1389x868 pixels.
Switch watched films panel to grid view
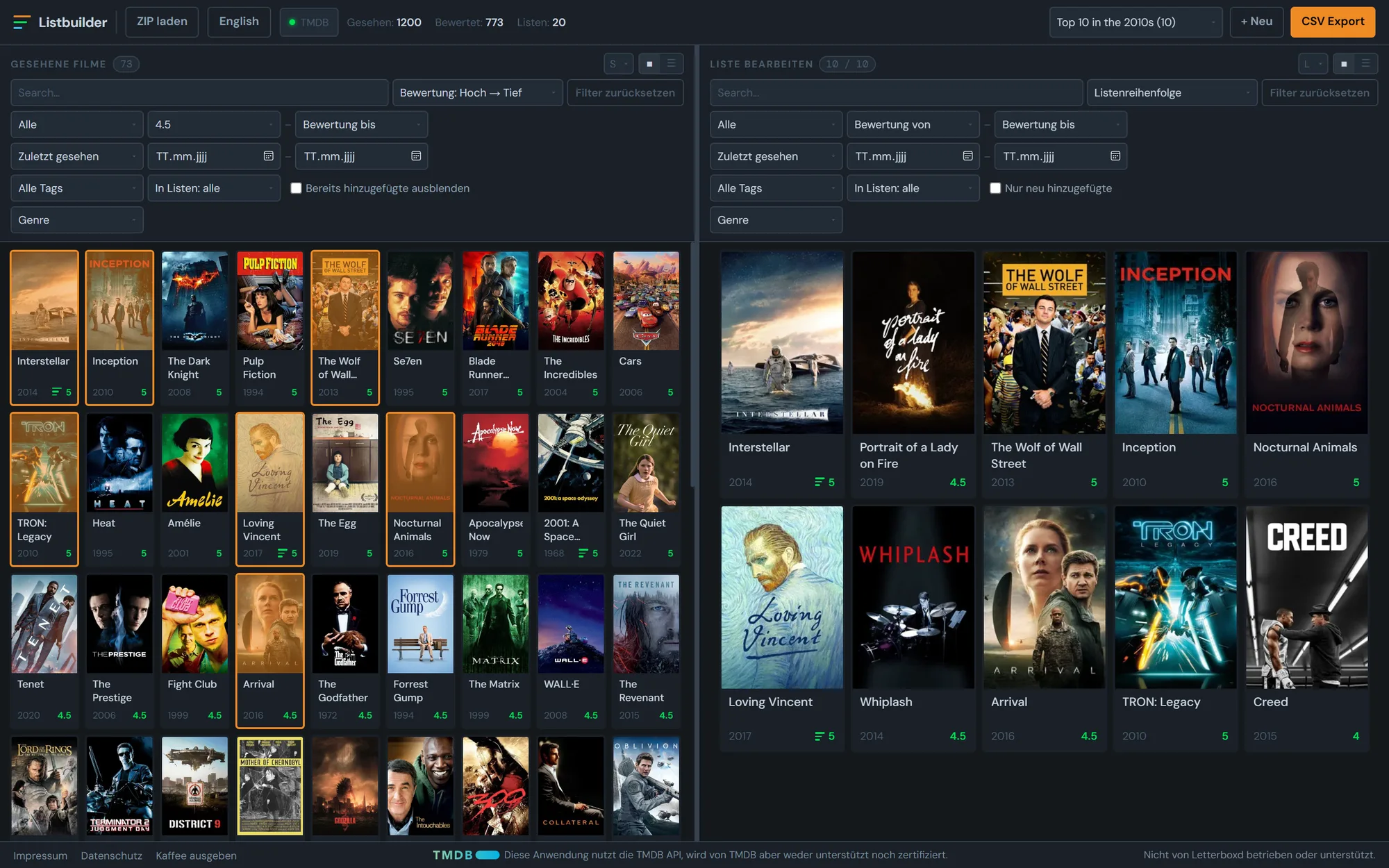click(649, 64)
